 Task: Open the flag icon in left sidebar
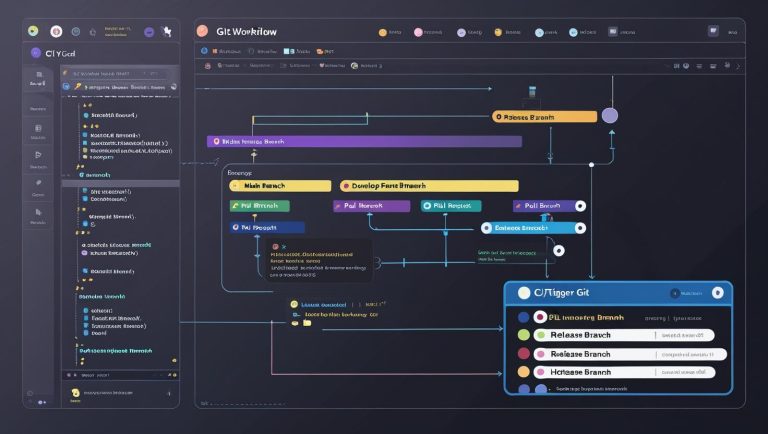[38, 155]
